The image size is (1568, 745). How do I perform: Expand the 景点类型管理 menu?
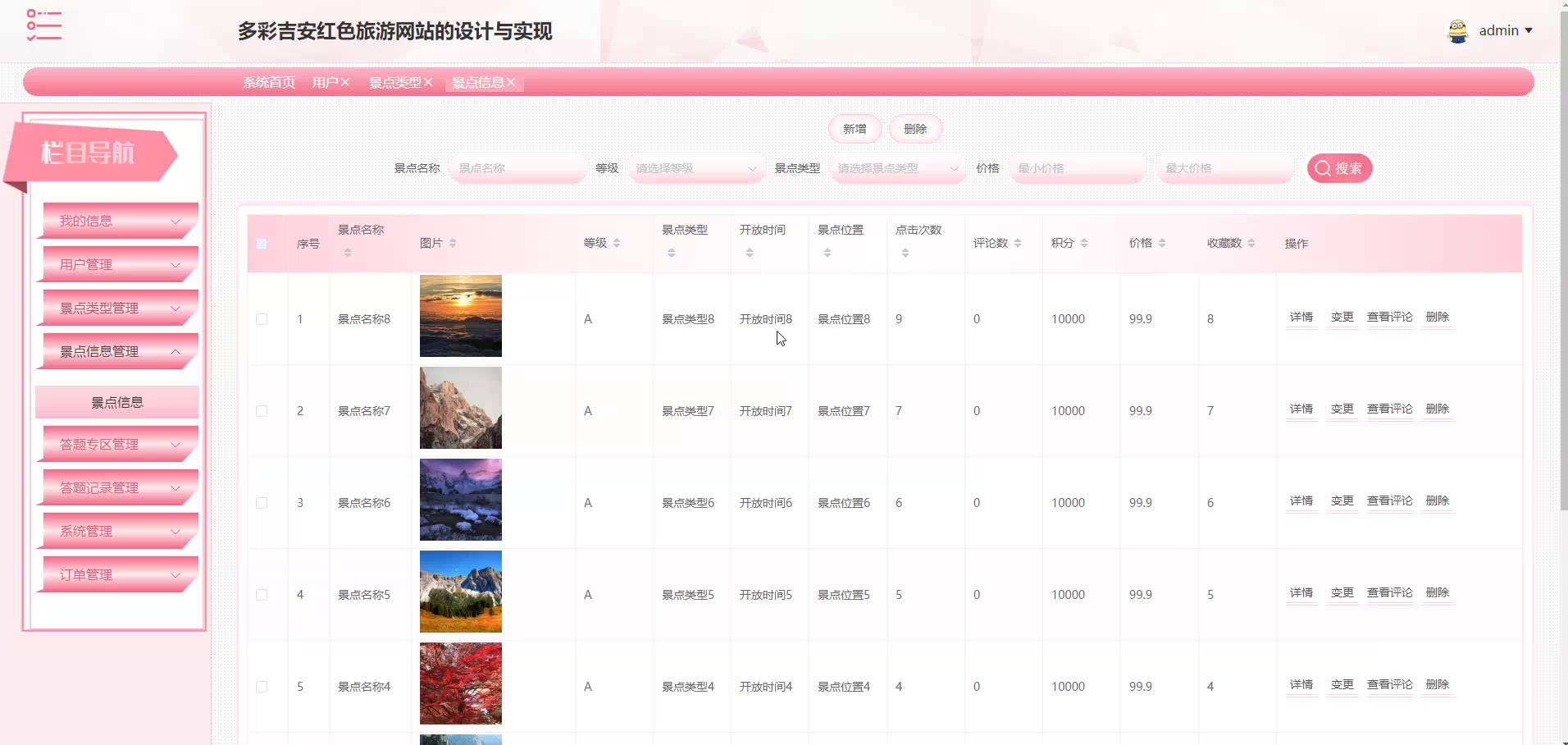[x=120, y=308]
